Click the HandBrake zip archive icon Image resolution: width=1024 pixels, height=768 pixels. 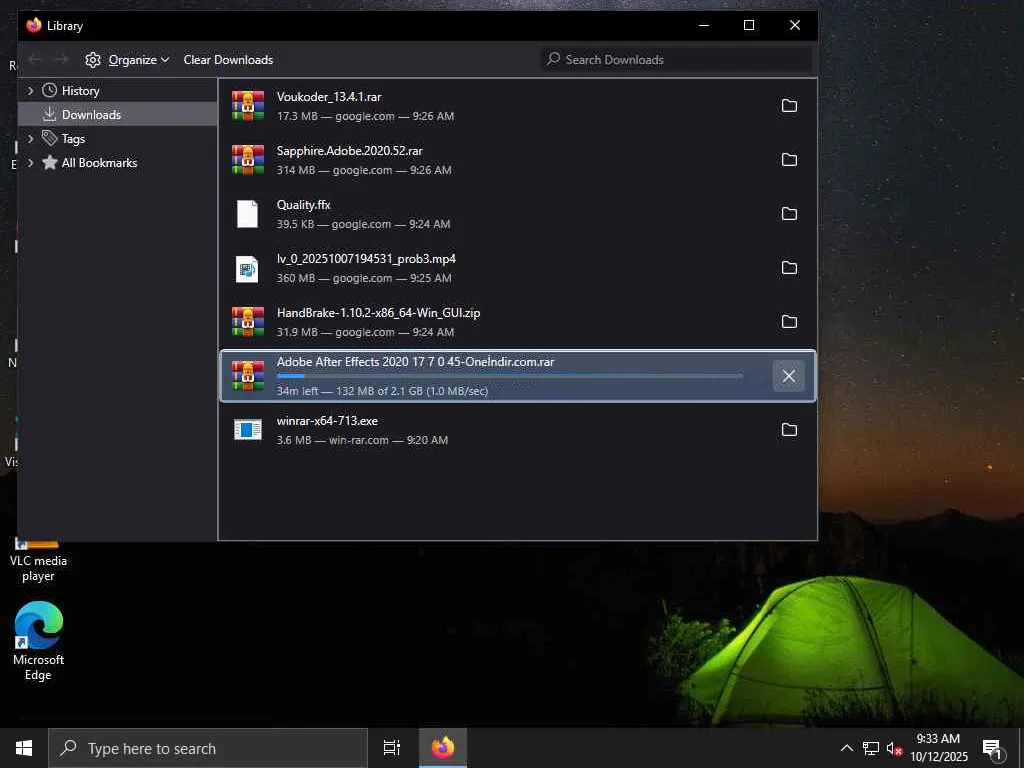coord(248,322)
